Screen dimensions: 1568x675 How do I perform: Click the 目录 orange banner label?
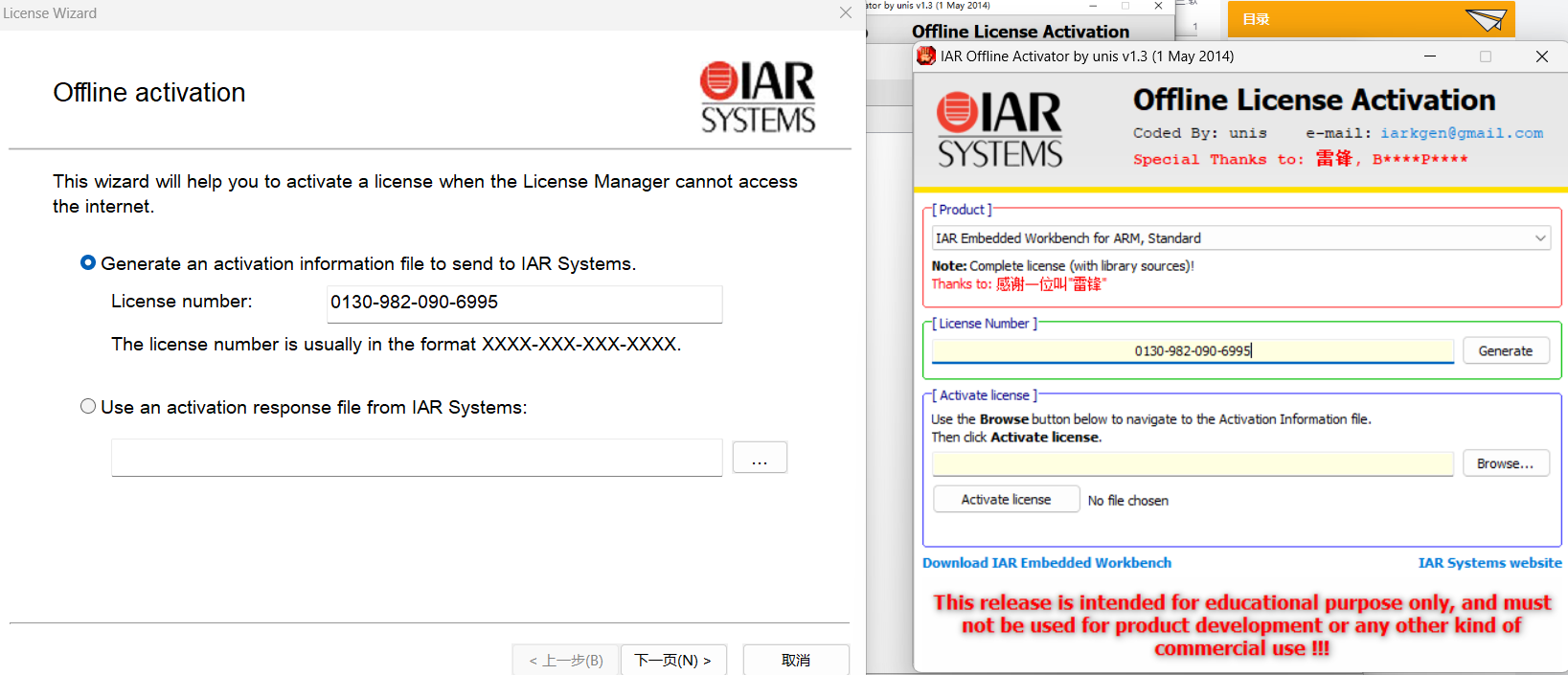coord(1256,19)
